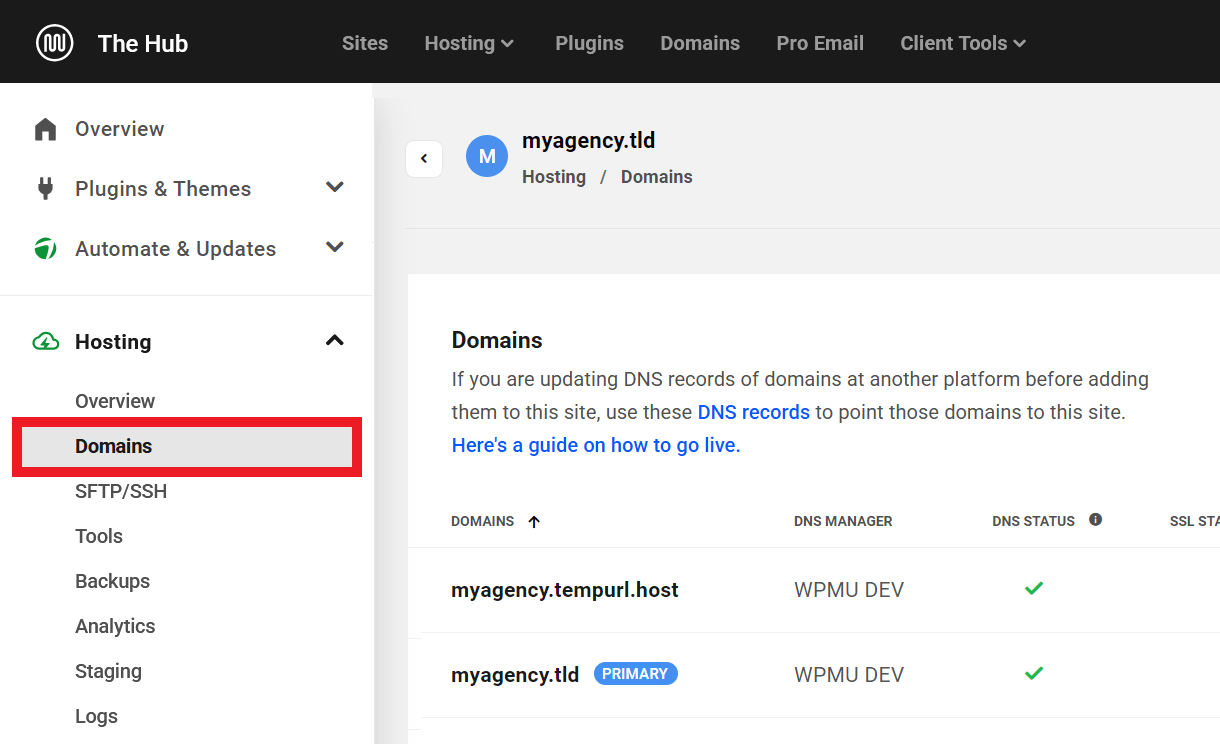
Task: Open Plugins in top navigation
Action: 590,43
